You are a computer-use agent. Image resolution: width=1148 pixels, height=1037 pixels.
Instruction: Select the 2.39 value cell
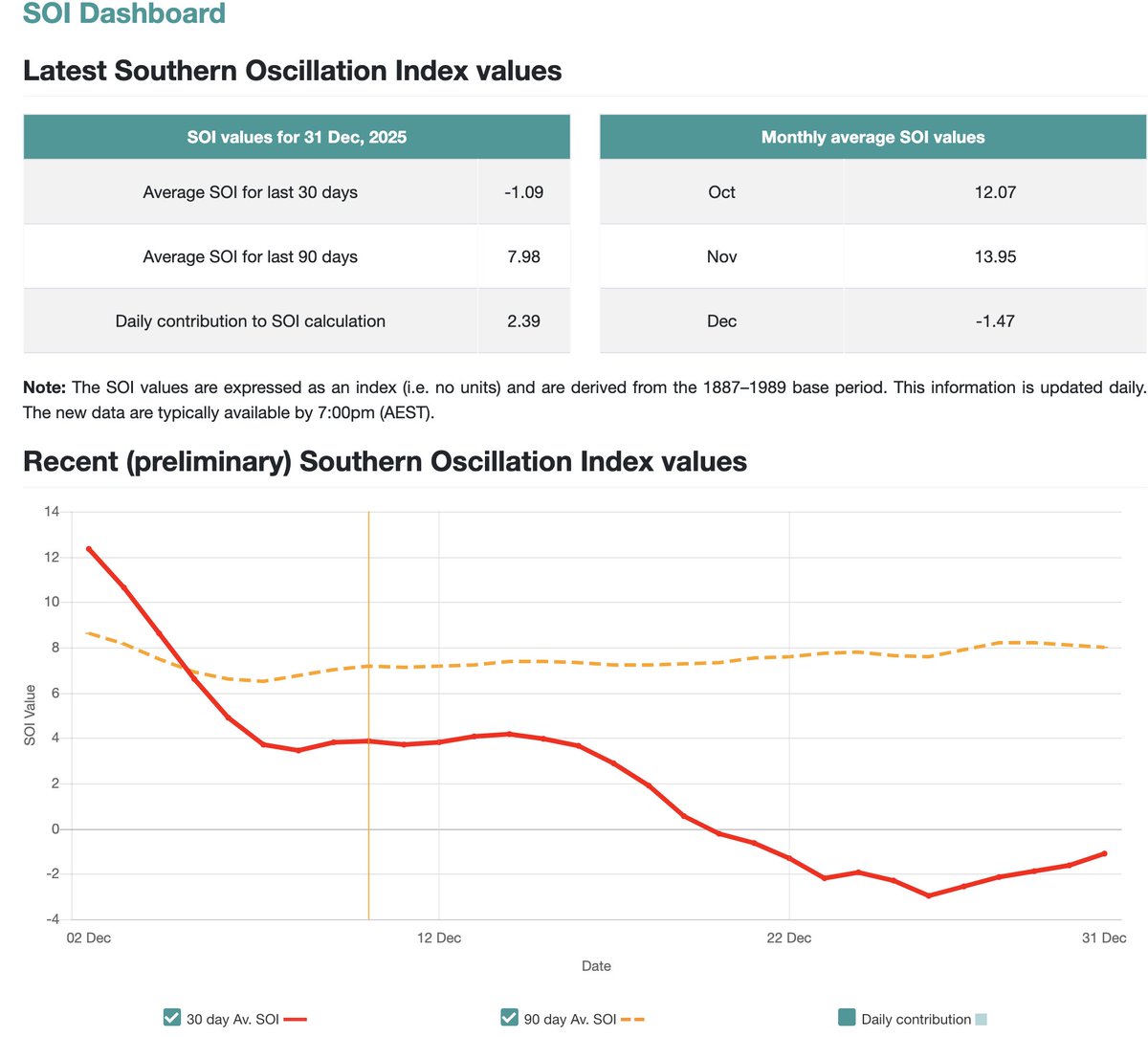(x=524, y=321)
